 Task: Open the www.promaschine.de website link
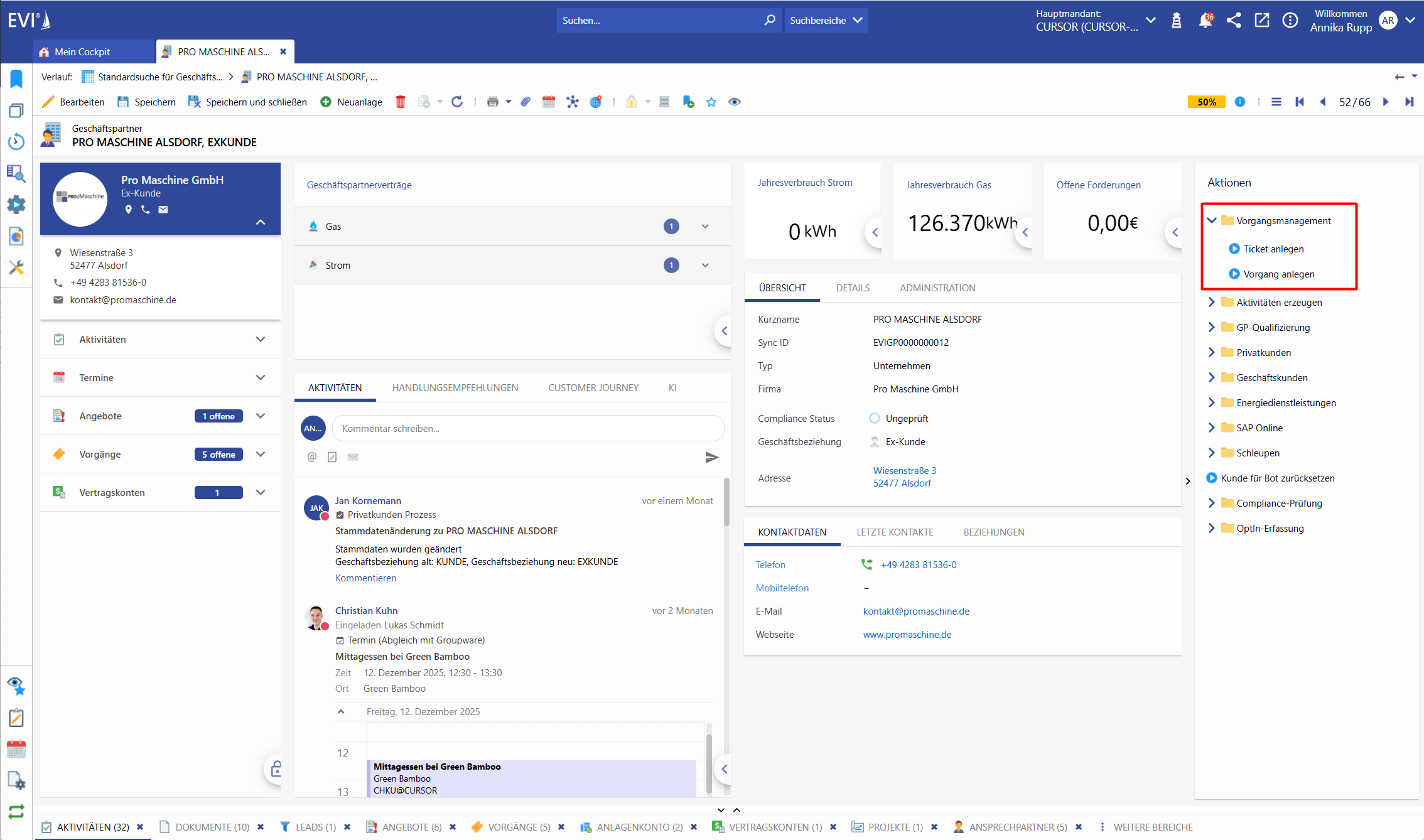tap(907, 634)
